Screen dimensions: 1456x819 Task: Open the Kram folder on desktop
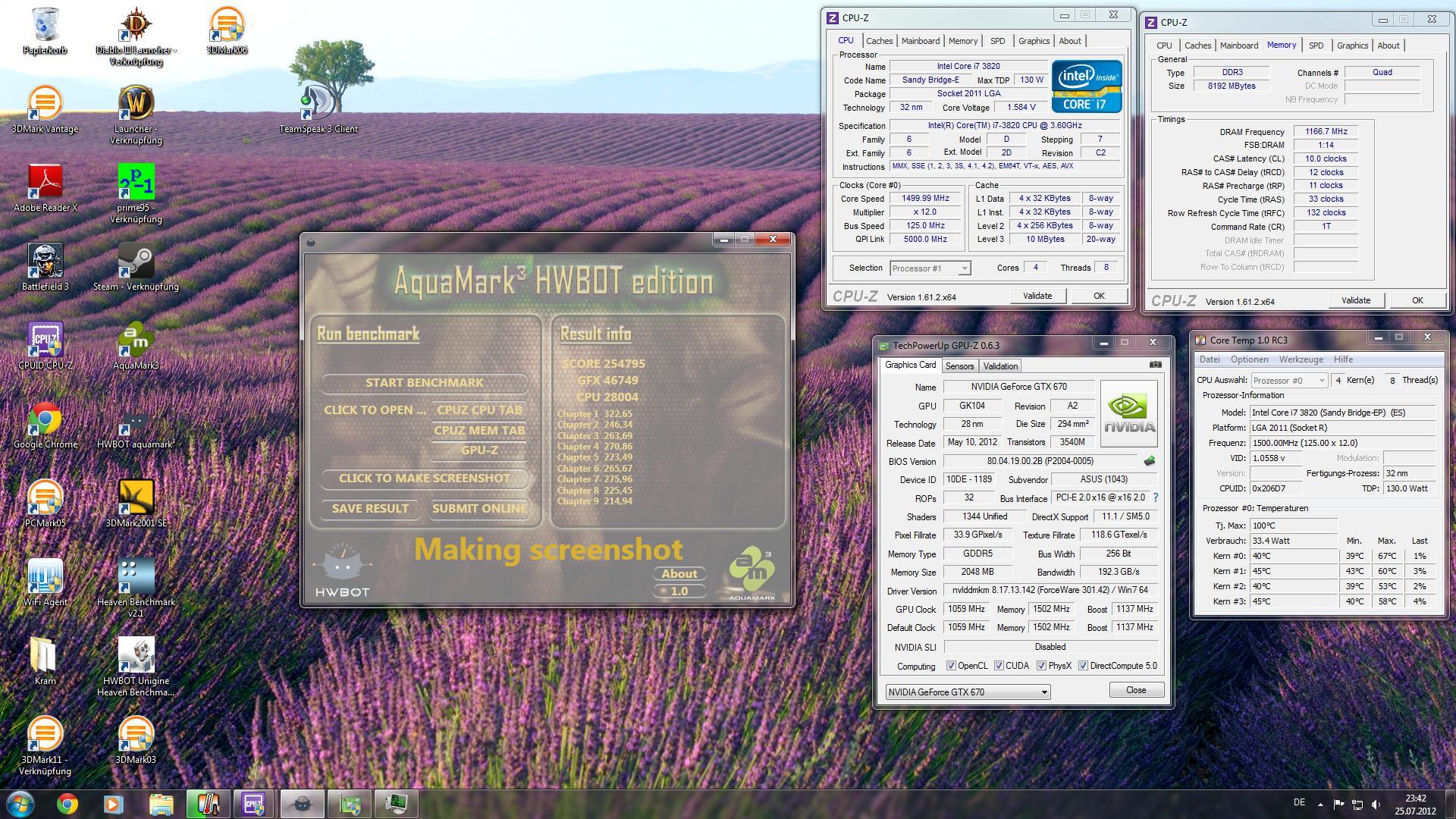click(45, 661)
